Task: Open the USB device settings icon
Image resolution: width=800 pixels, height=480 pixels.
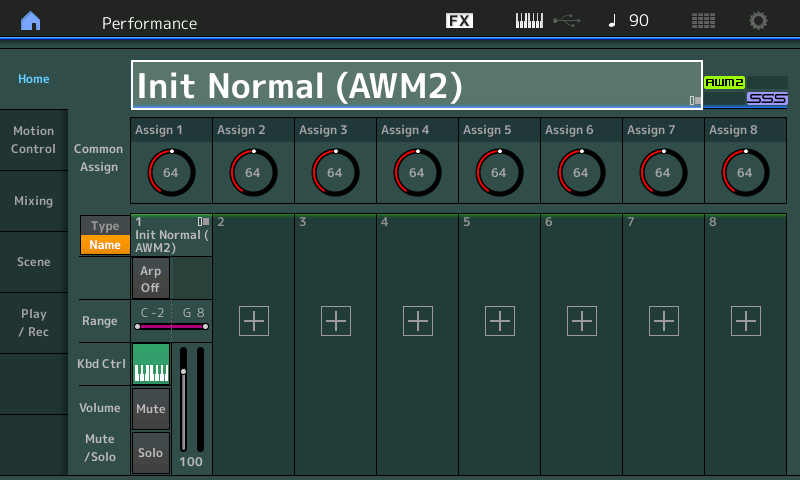Action: [x=566, y=21]
